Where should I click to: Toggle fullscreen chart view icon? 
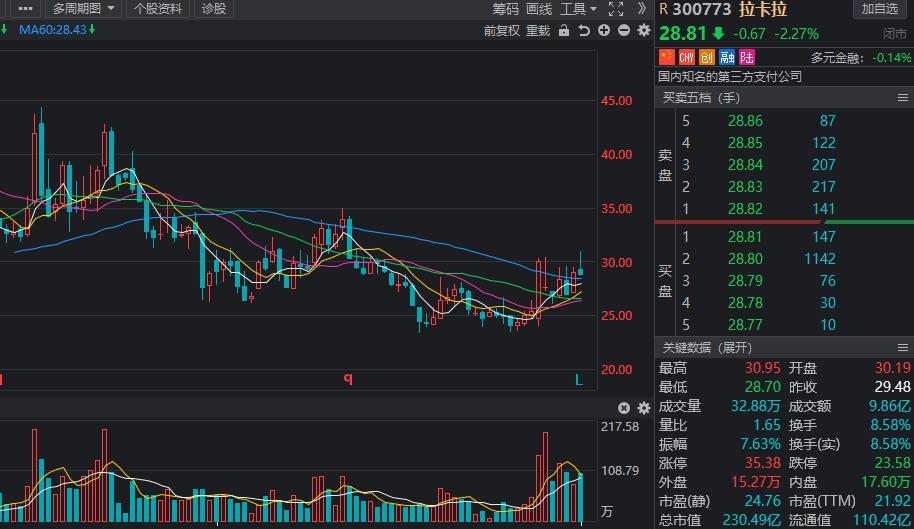point(616,9)
